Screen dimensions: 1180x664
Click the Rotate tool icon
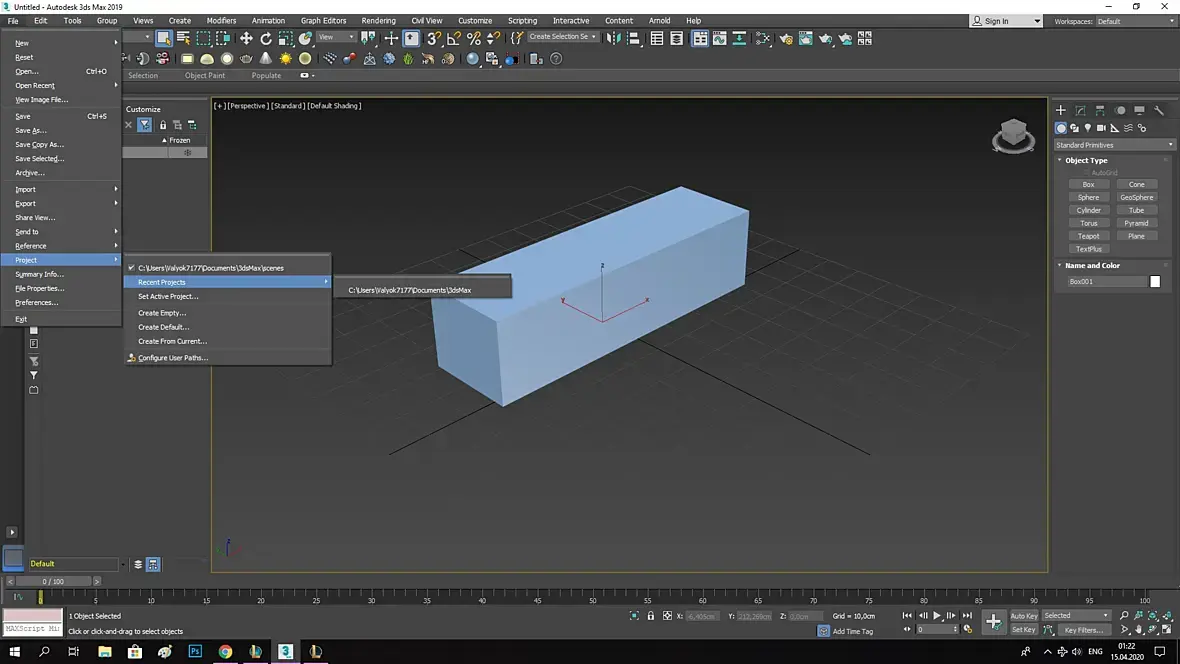click(x=266, y=39)
